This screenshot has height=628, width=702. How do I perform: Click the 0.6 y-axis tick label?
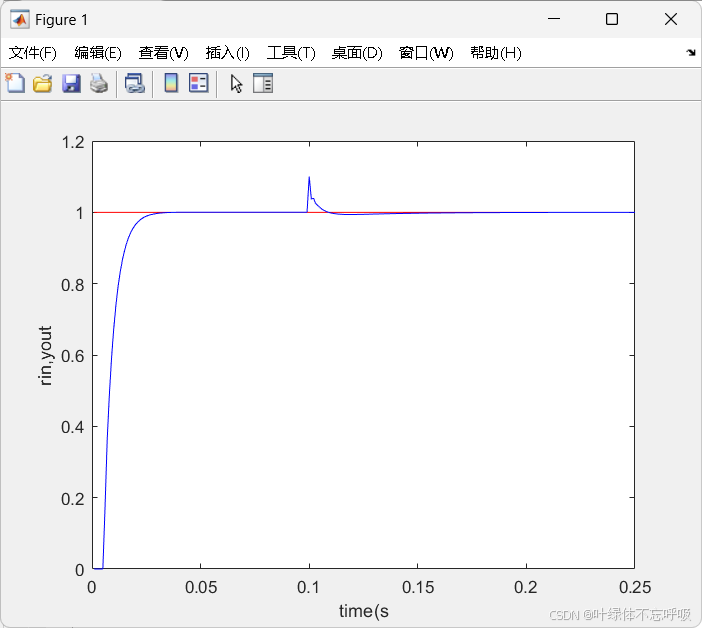pyautogui.click(x=73, y=356)
